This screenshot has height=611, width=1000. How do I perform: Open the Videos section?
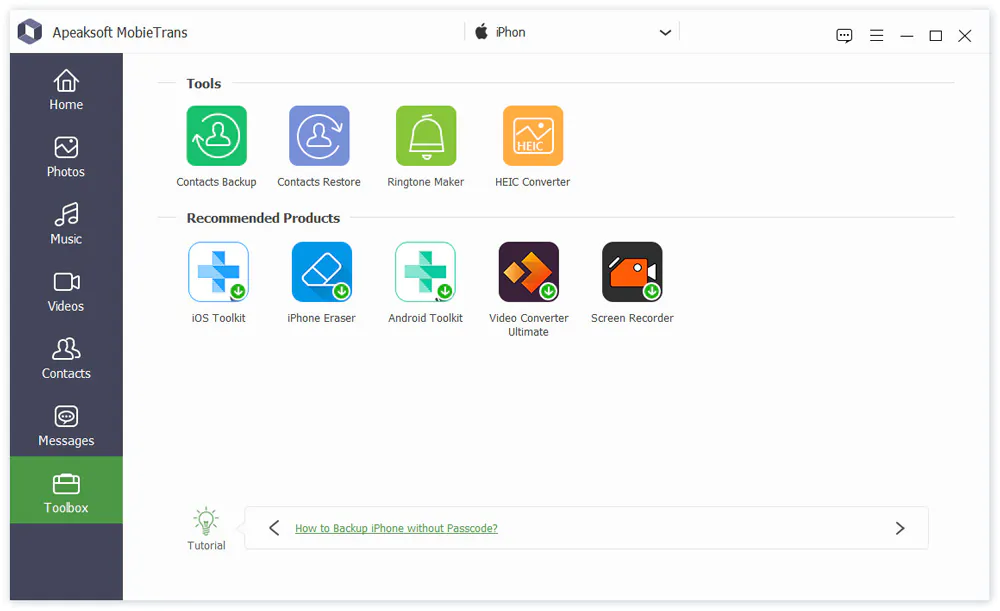click(65, 291)
